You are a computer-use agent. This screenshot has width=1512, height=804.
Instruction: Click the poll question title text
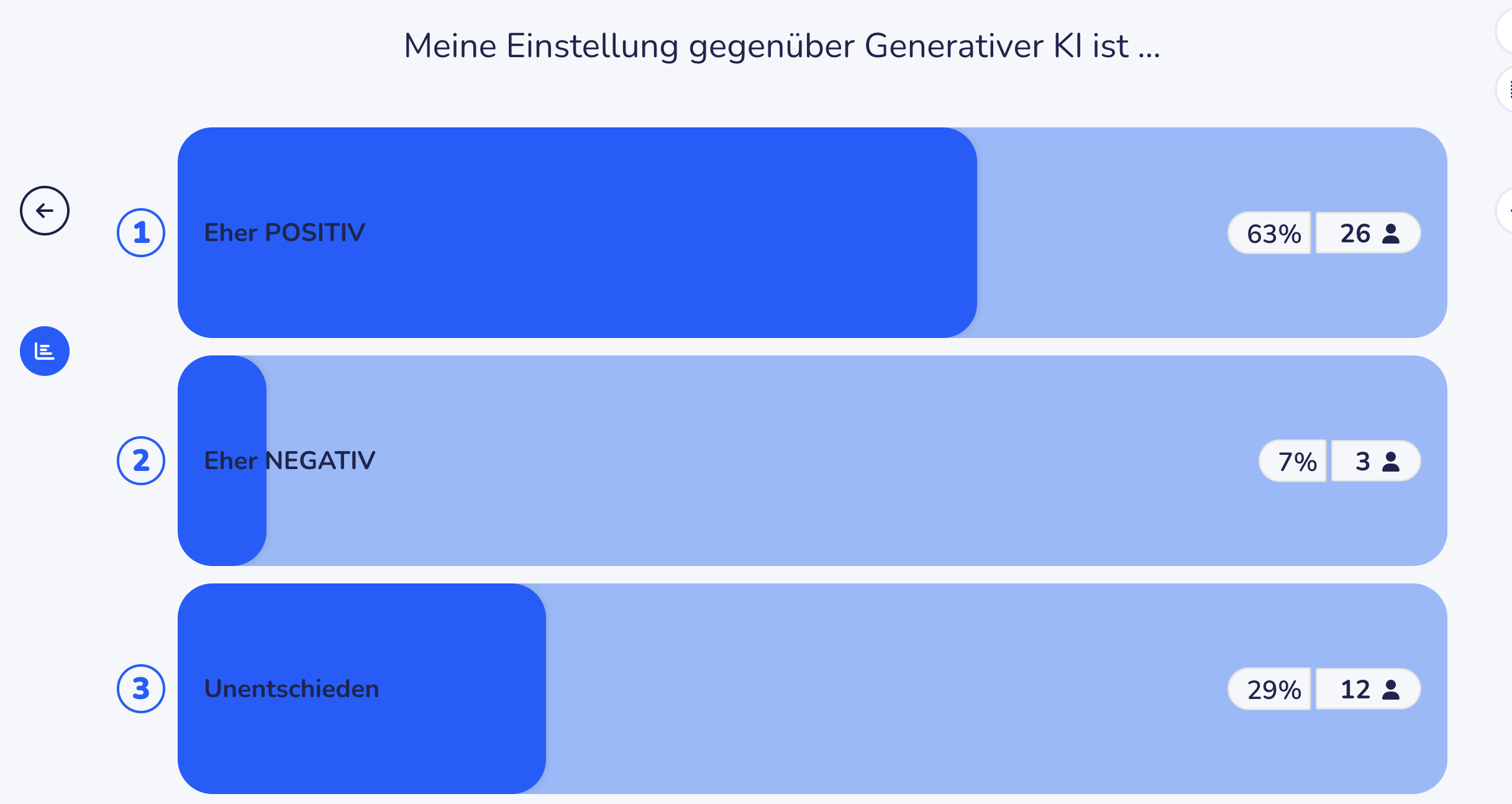[x=781, y=46]
